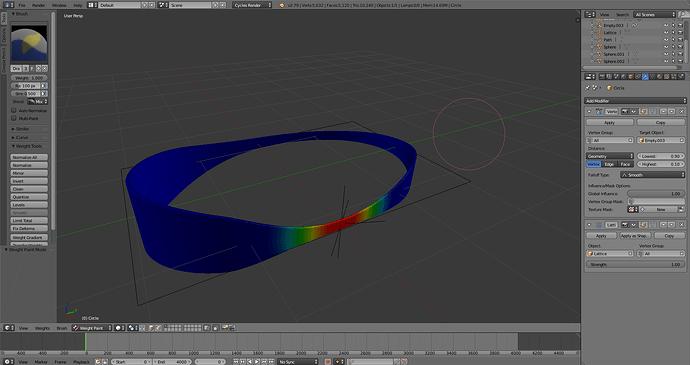Open the Physics properties tab icon

[681, 77]
